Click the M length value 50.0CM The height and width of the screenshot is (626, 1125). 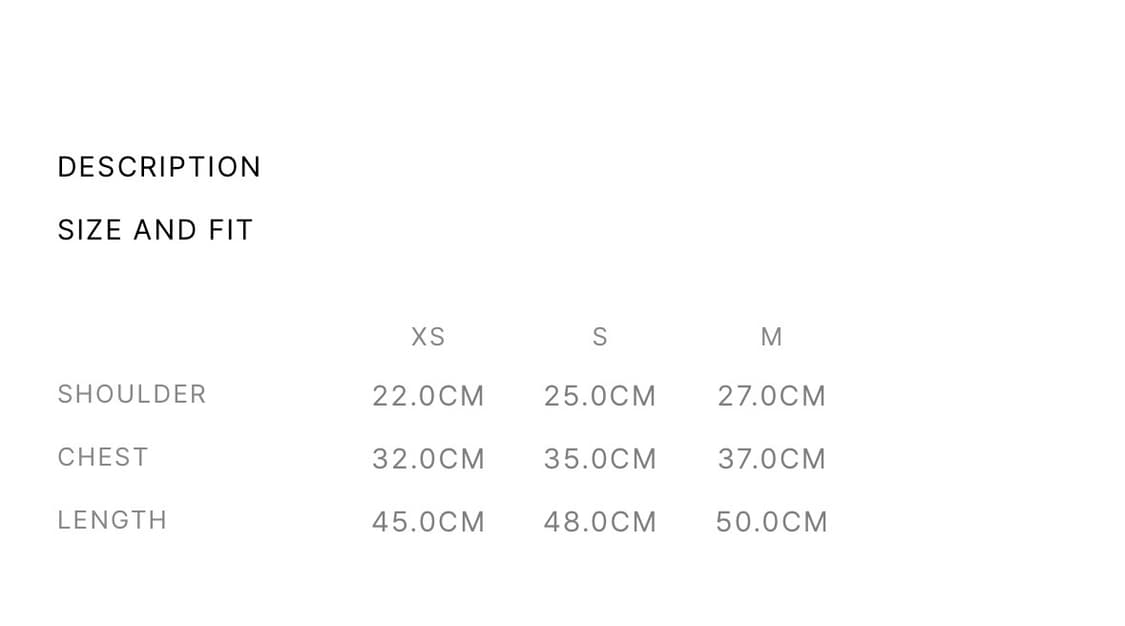[771, 522]
